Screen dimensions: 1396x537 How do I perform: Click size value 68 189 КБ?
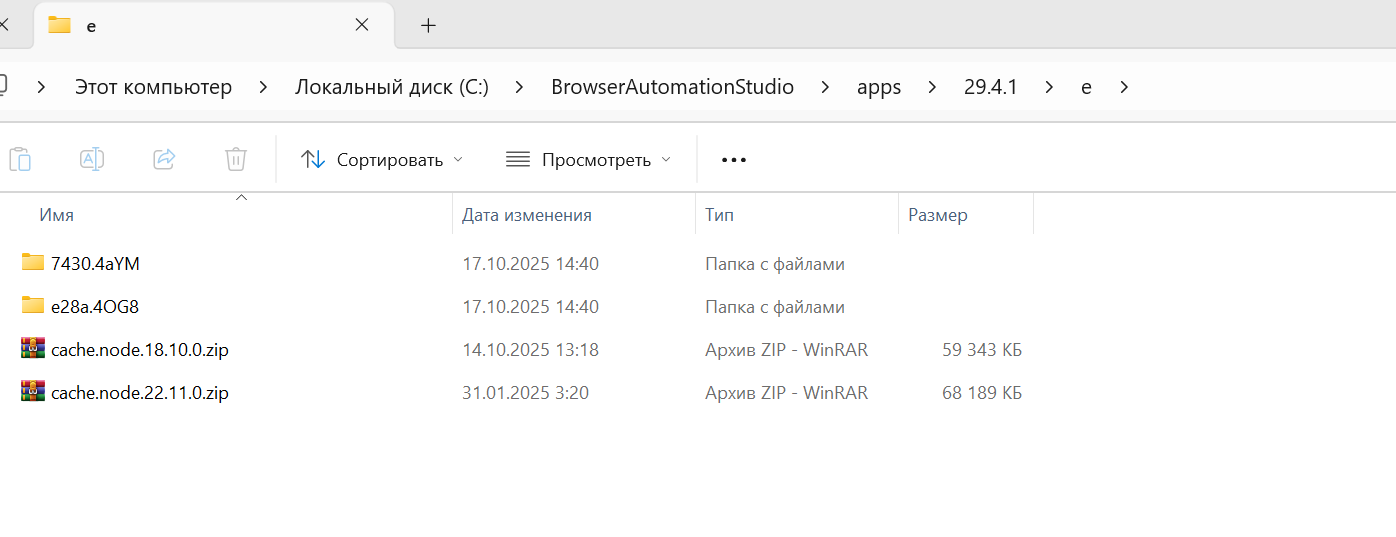pos(982,393)
